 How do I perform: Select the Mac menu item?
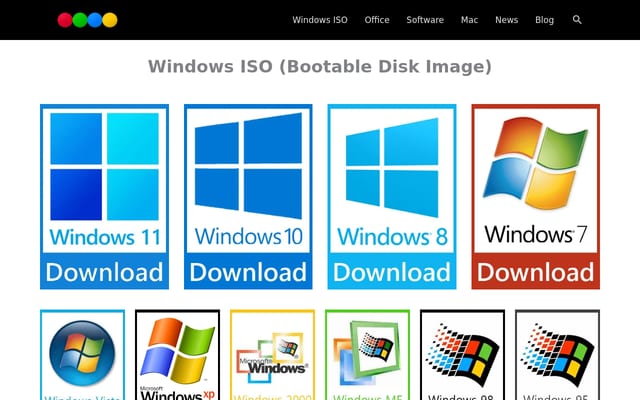pyautogui.click(x=469, y=20)
